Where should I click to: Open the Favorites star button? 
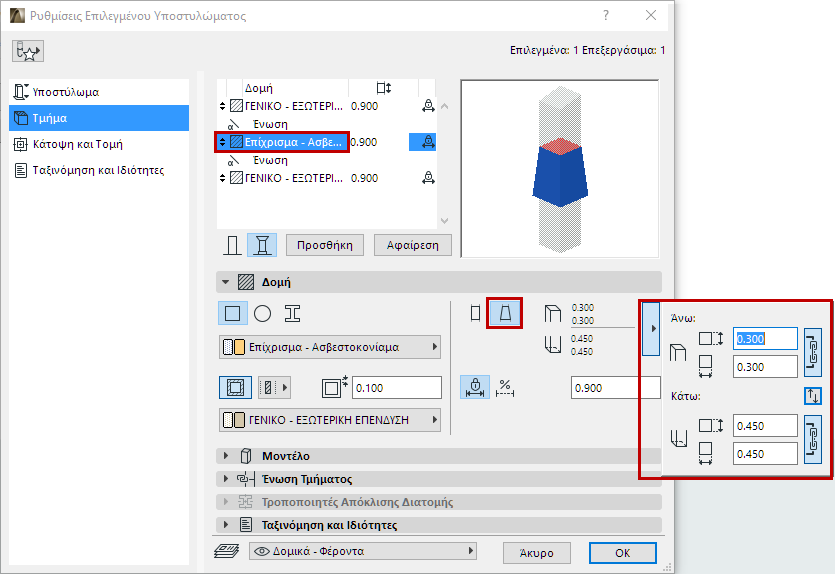click(x=28, y=51)
